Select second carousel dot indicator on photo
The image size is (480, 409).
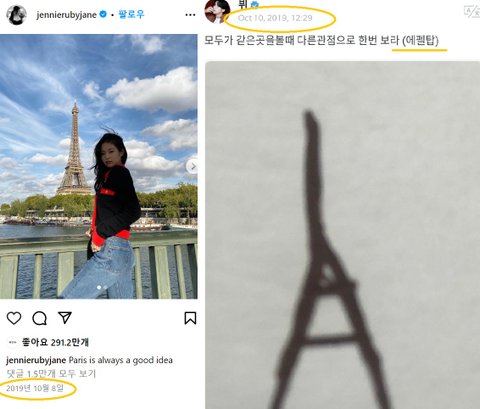[x=105, y=287]
